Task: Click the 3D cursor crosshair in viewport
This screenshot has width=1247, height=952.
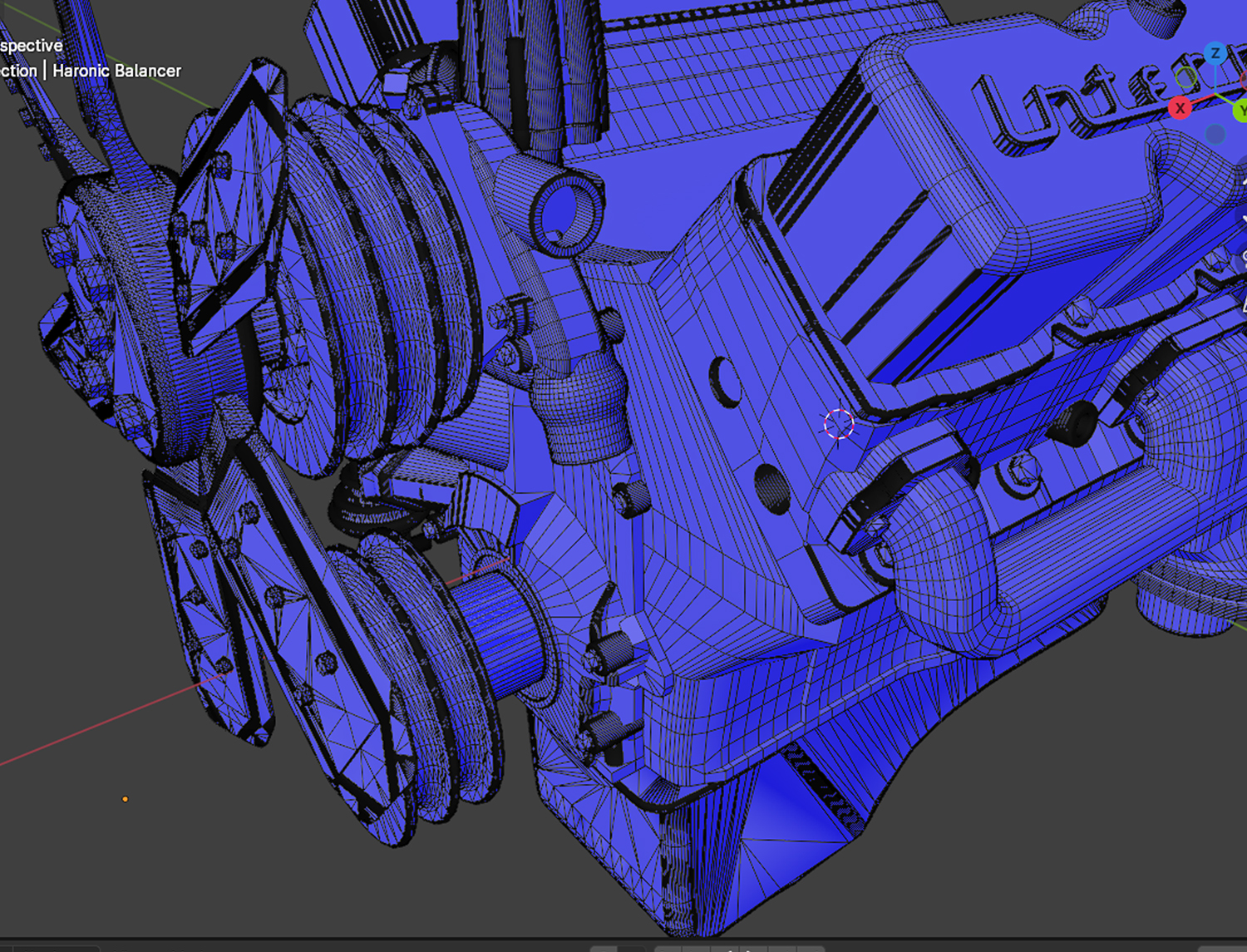Action: (838, 425)
